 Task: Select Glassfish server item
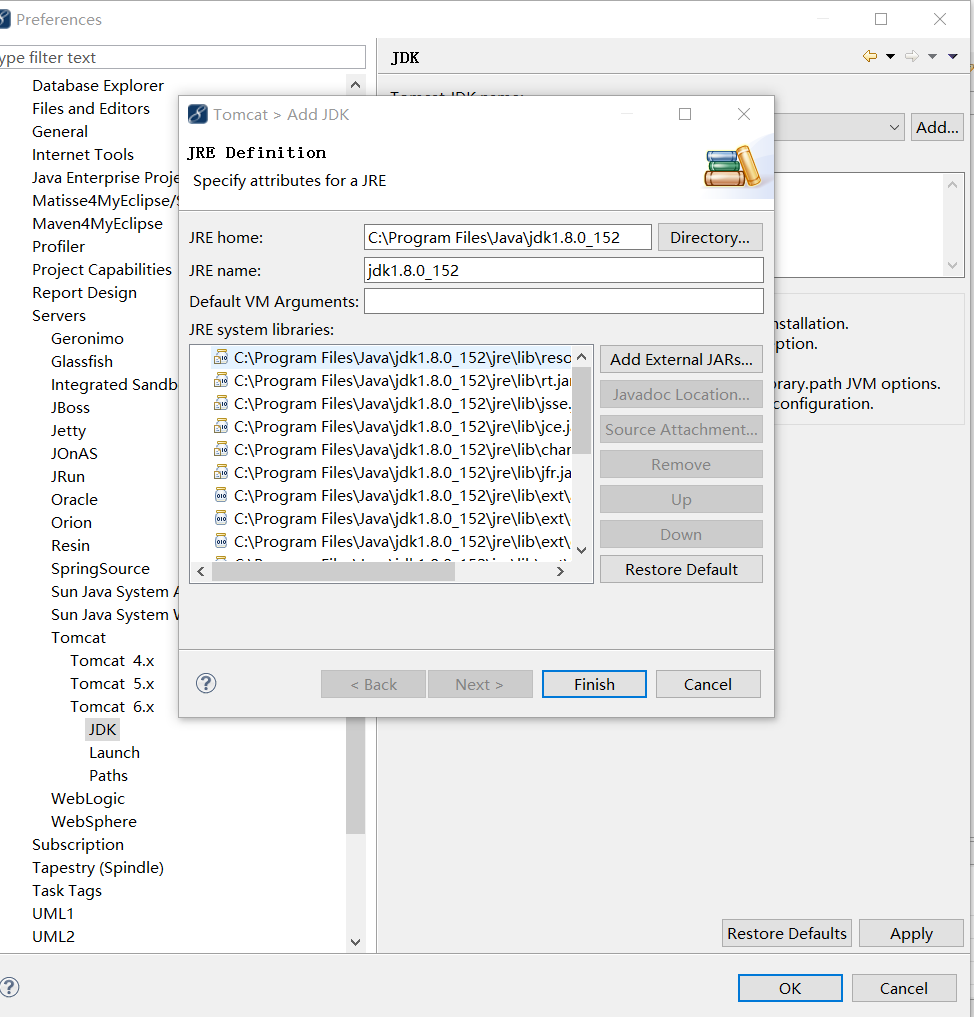tap(82, 362)
